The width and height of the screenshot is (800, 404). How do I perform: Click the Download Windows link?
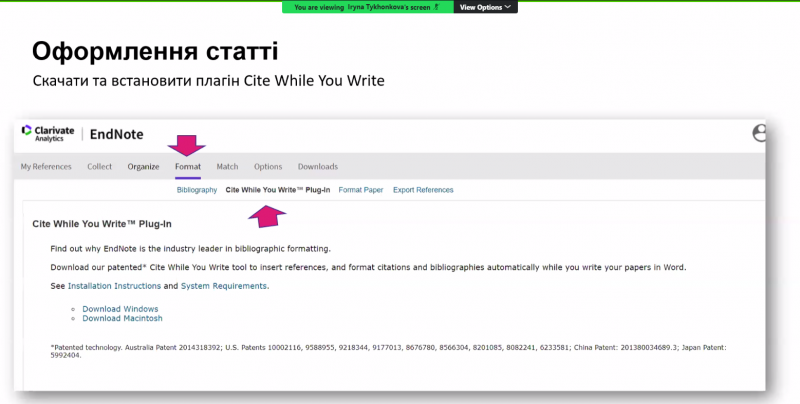click(120, 309)
